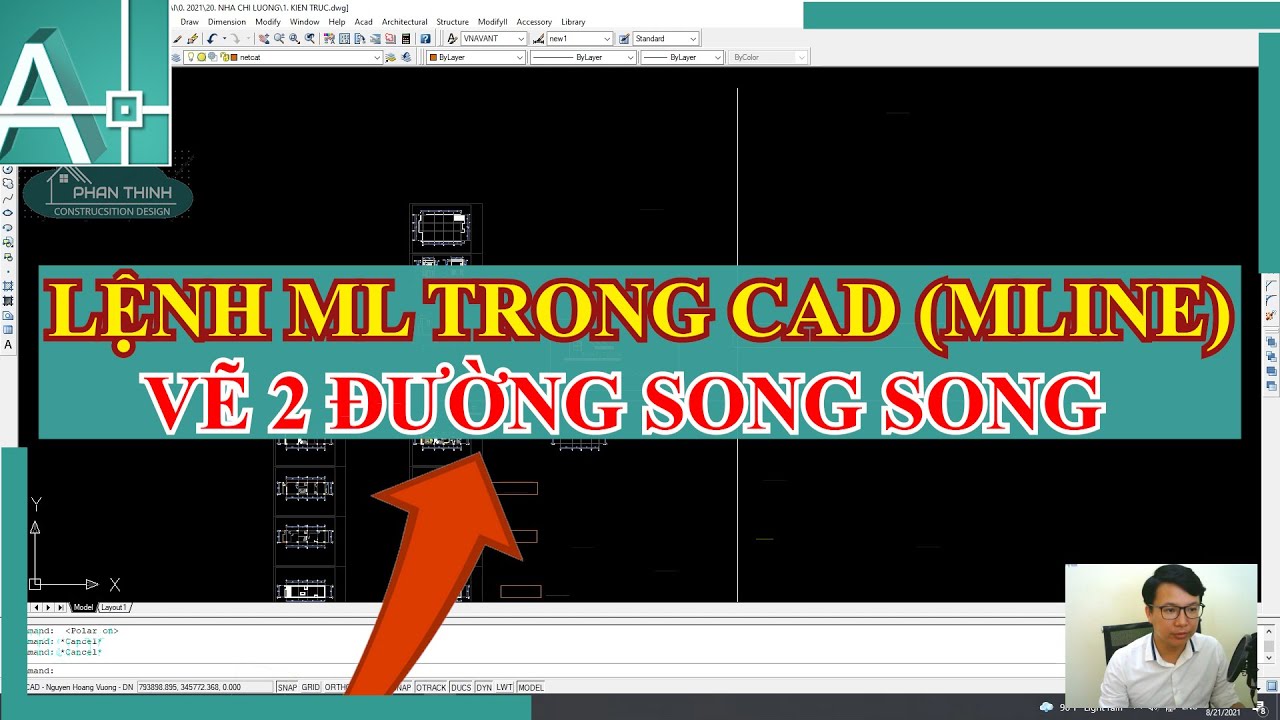Toggle OTRACK object snap tracking
Screen dimensions: 1280x720
pyautogui.click(x=431, y=687)
